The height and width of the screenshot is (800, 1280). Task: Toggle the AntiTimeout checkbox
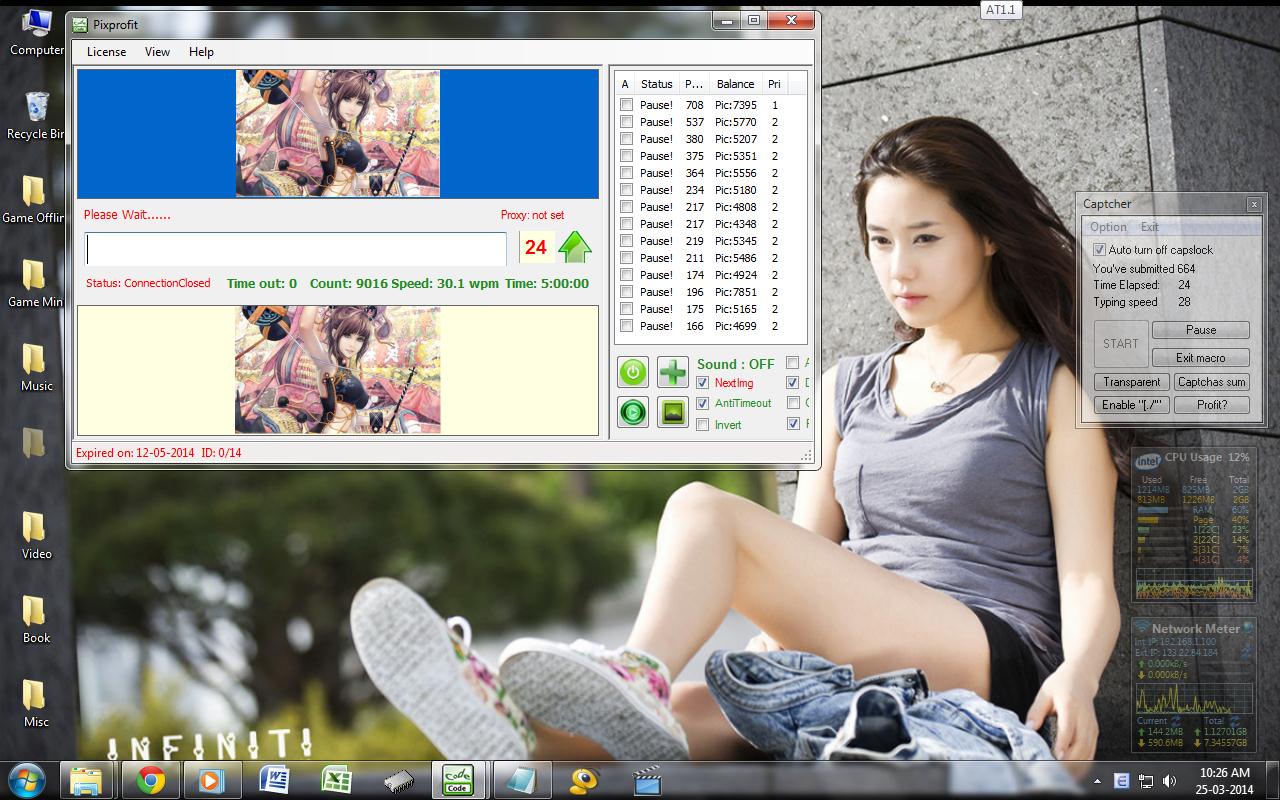[x=702, y=403]
